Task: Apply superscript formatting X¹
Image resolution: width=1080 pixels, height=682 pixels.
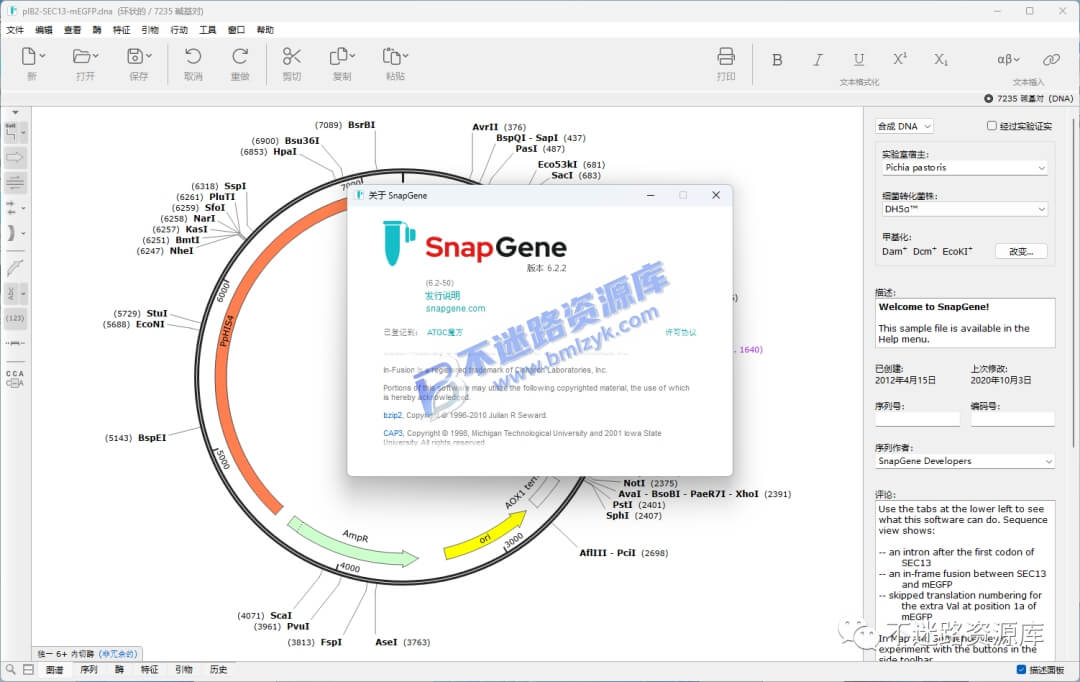Action: [900, 60]
